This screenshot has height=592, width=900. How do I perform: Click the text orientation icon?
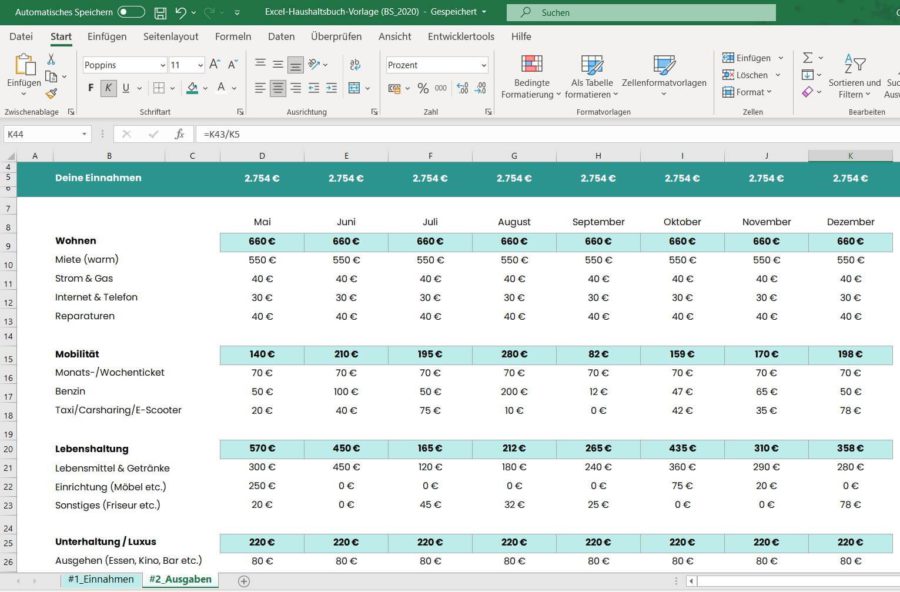(314, 64)
